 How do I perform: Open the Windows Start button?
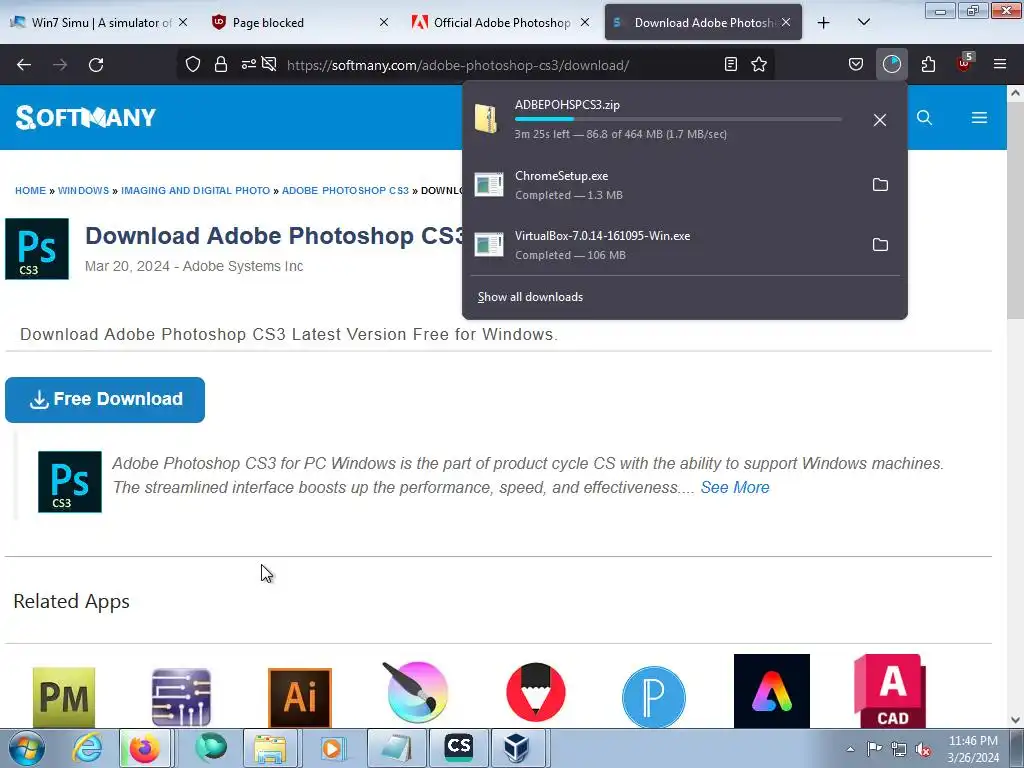tap(27, 748)
